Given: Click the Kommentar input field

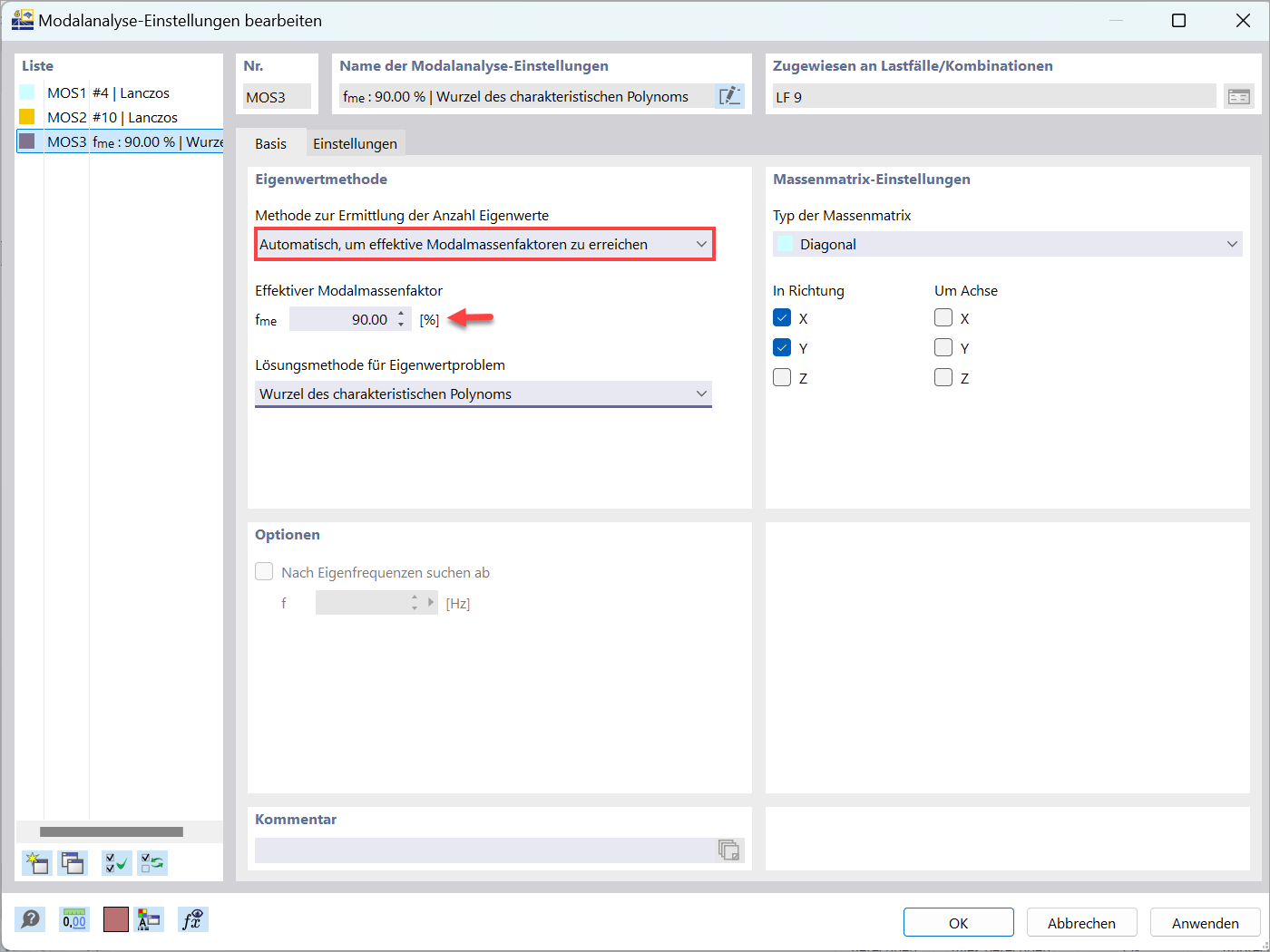Looking at the screenshot, I should pyautogui.click(x=486, y=850).
